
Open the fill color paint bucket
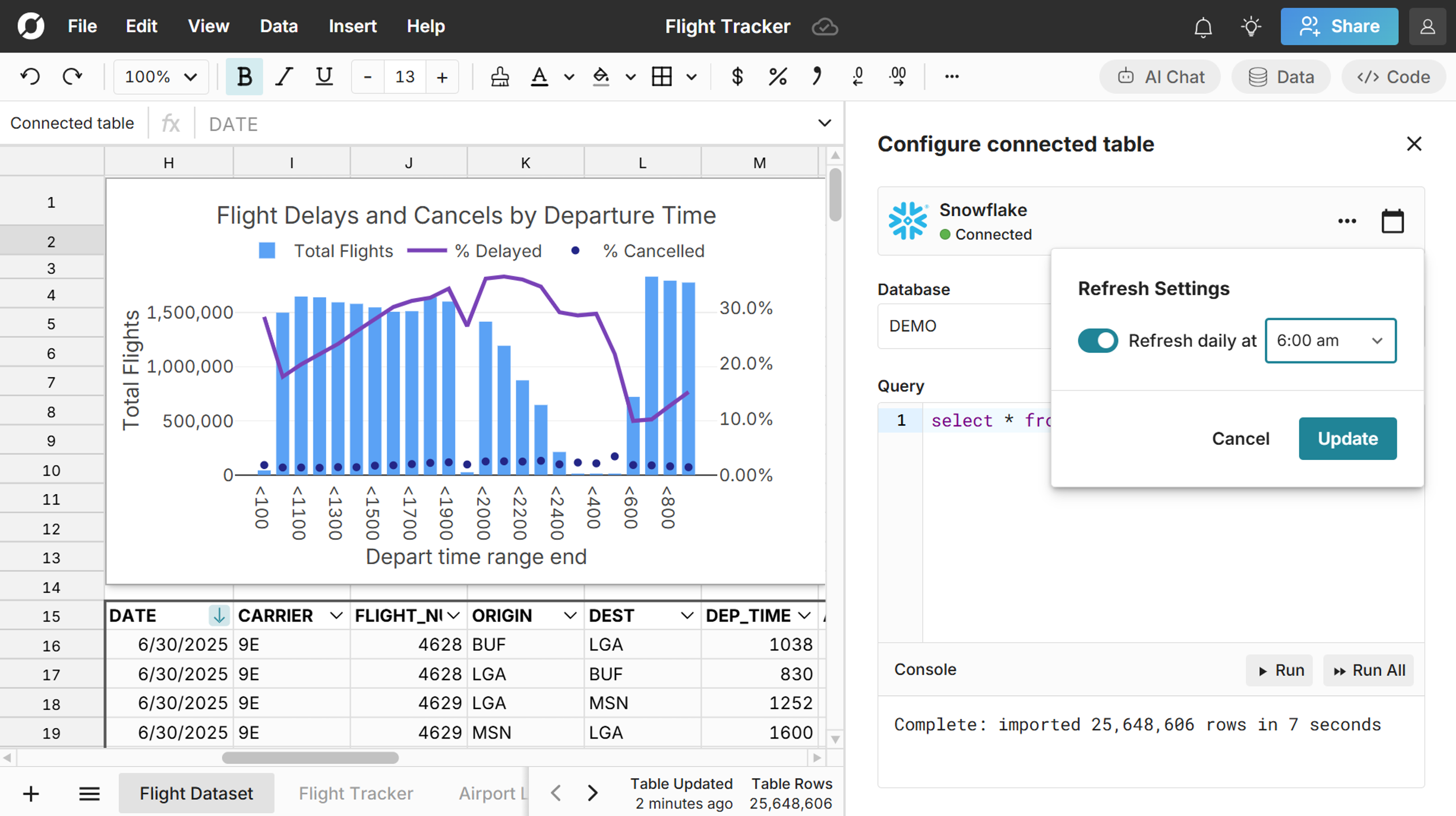coord(601,76)
